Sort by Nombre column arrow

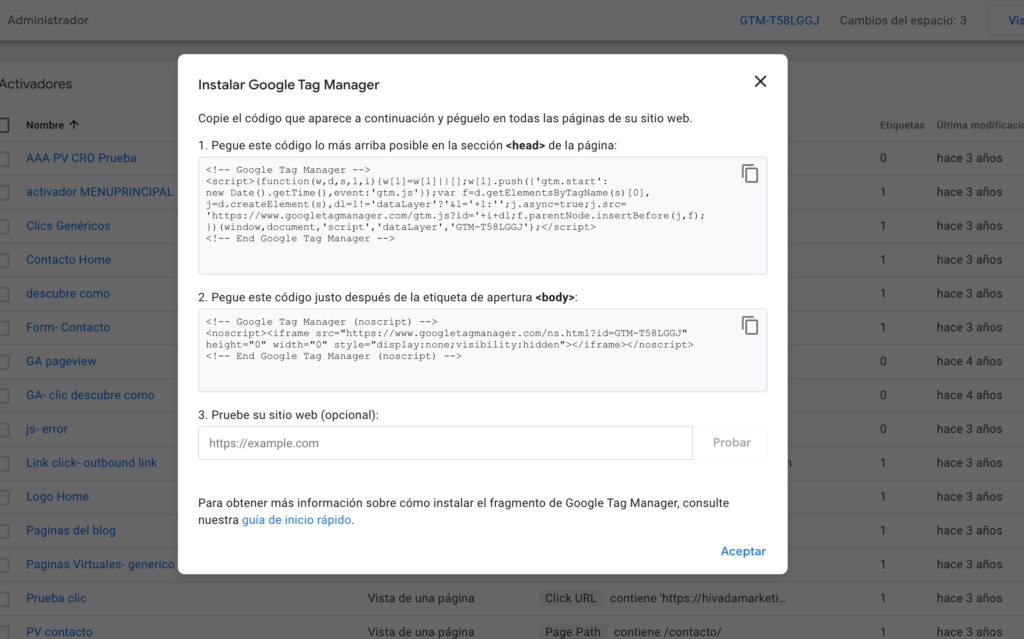(x=74, y=124)
